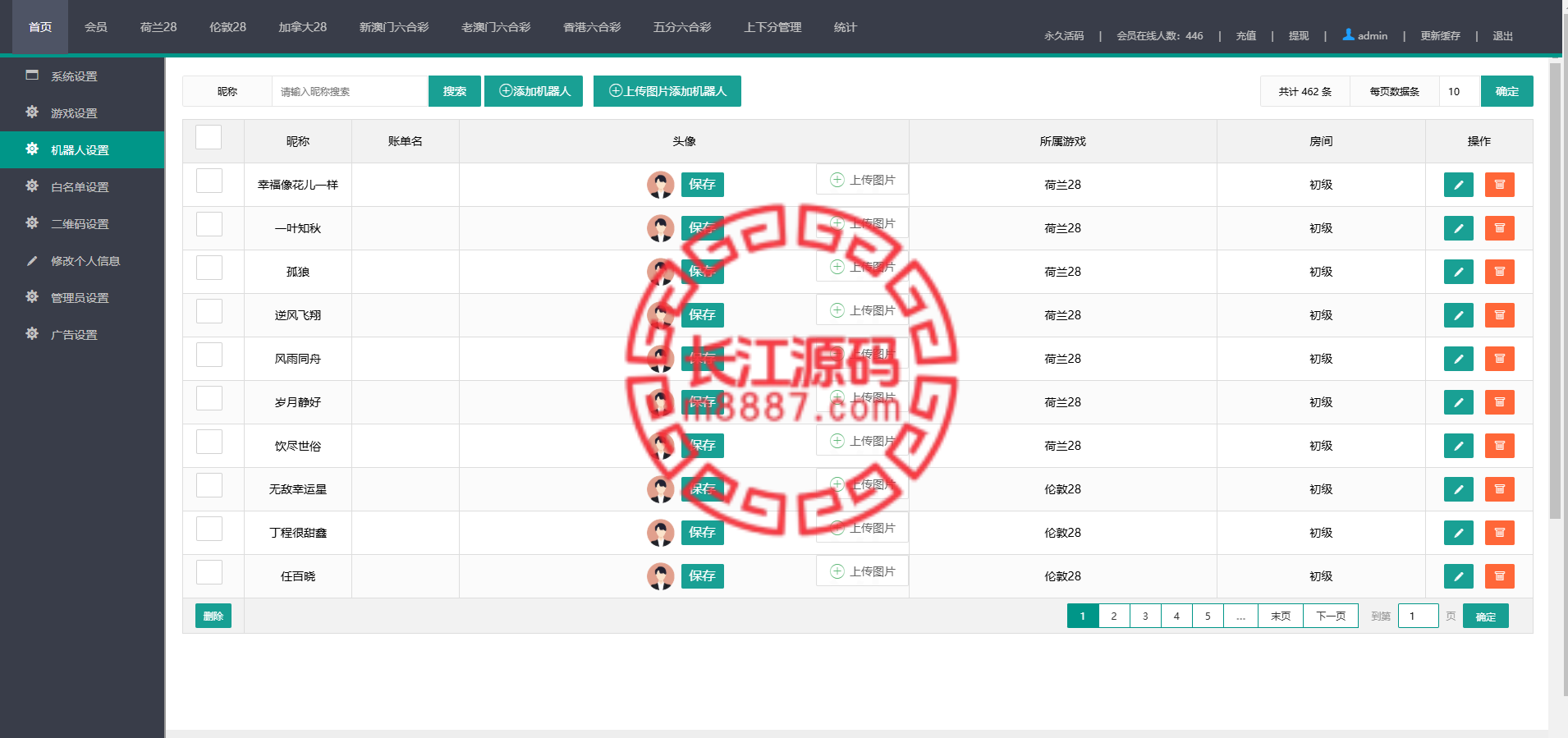
Task: Go to page 2
Action: [x=1114, y=616]
